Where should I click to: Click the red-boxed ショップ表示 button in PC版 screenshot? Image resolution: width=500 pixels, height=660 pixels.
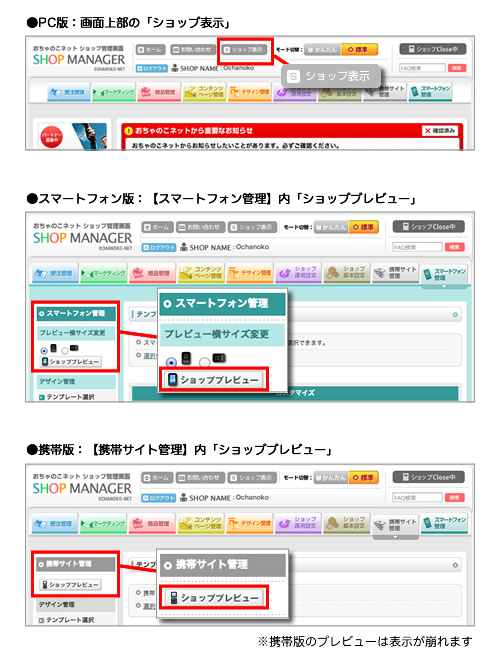tap(245, 50)
